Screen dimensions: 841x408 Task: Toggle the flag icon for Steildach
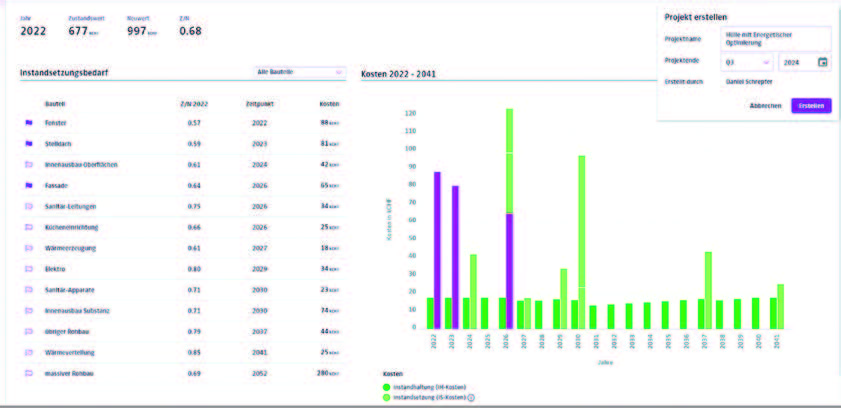click(x=29, y=144)
